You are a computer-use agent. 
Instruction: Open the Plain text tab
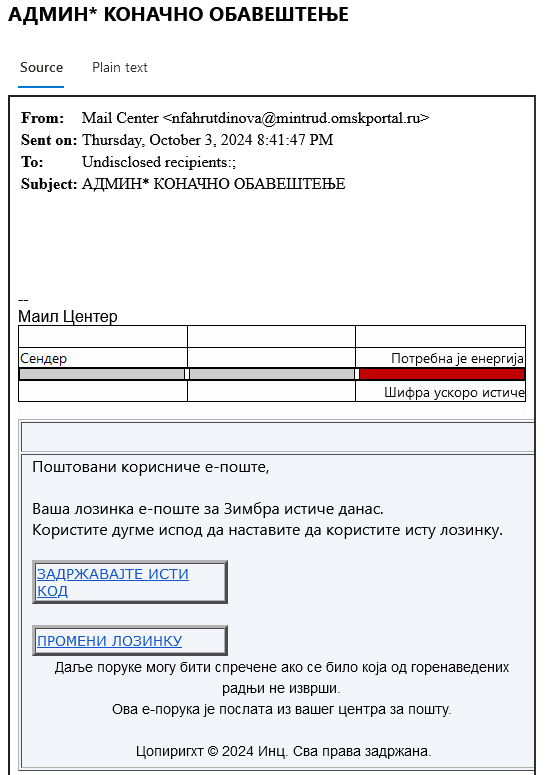coord(120,67)
